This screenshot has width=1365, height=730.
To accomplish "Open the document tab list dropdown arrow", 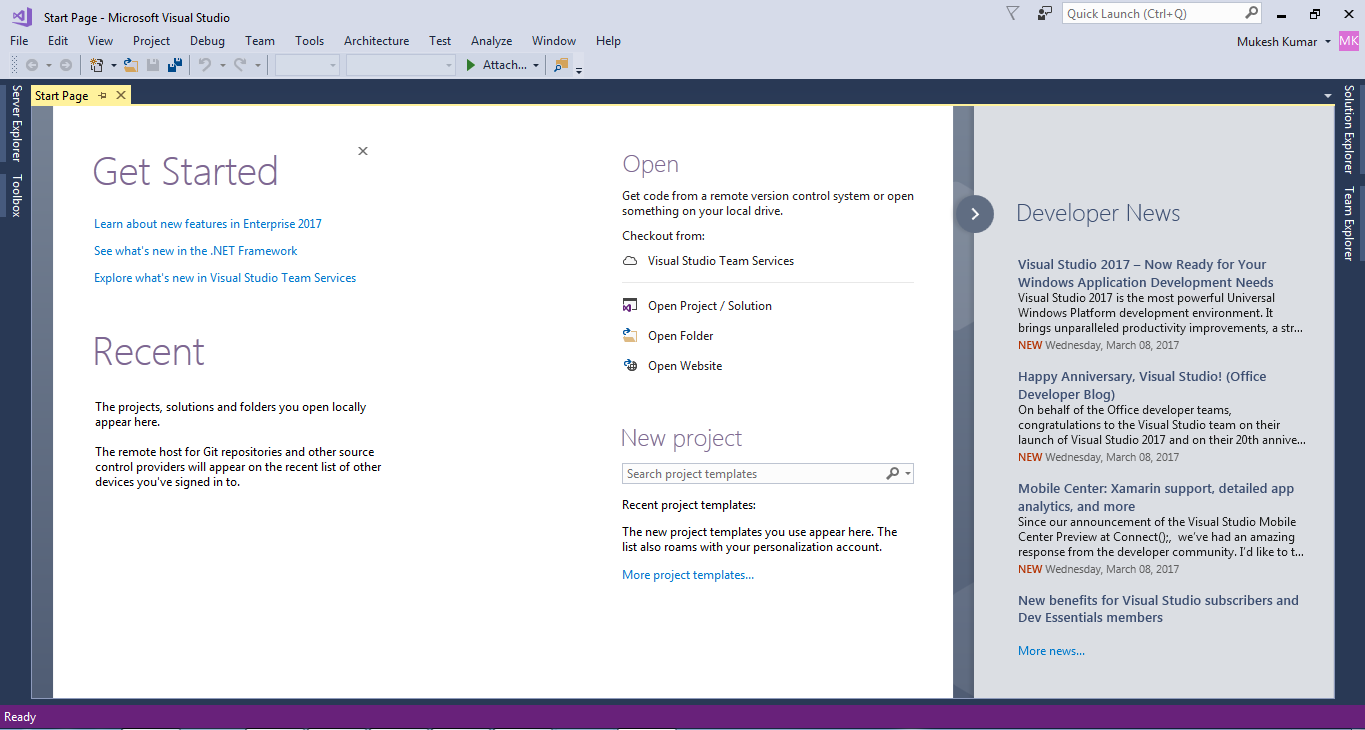I will click(x=1328, y=96).
